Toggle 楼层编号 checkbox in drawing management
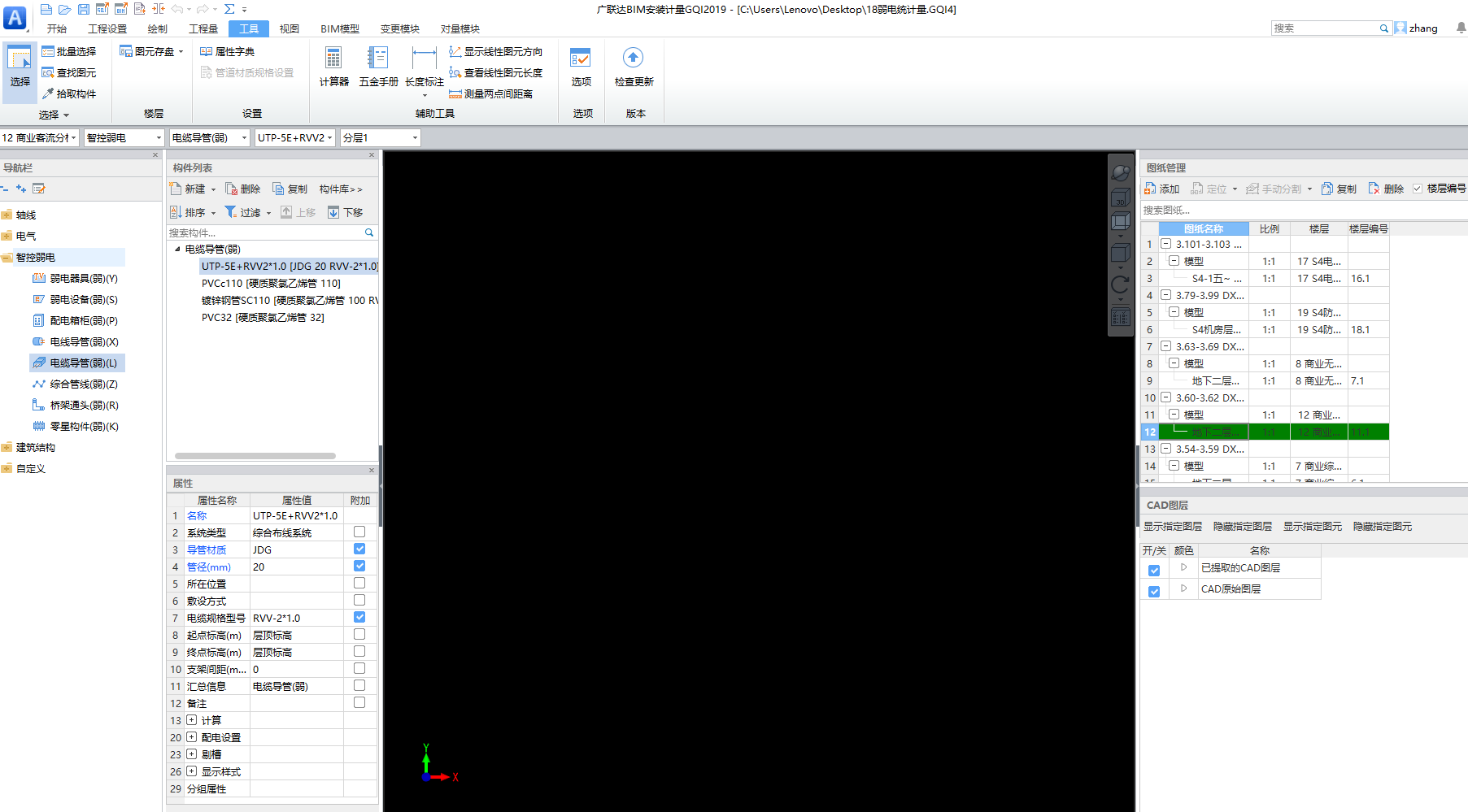 (1418, 189)
